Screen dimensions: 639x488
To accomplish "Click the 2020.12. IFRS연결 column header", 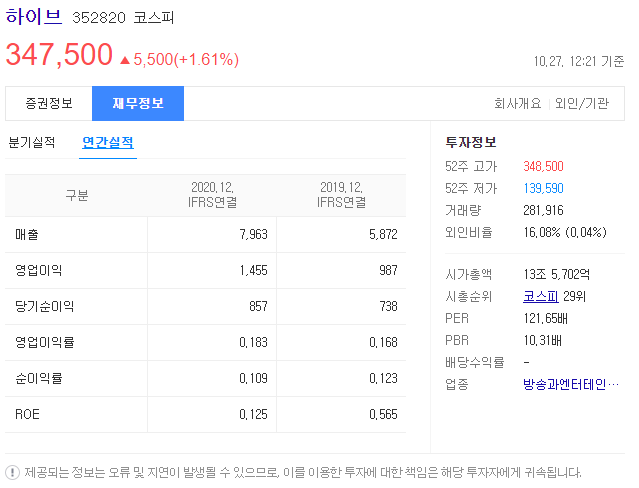I will (212, 195).
